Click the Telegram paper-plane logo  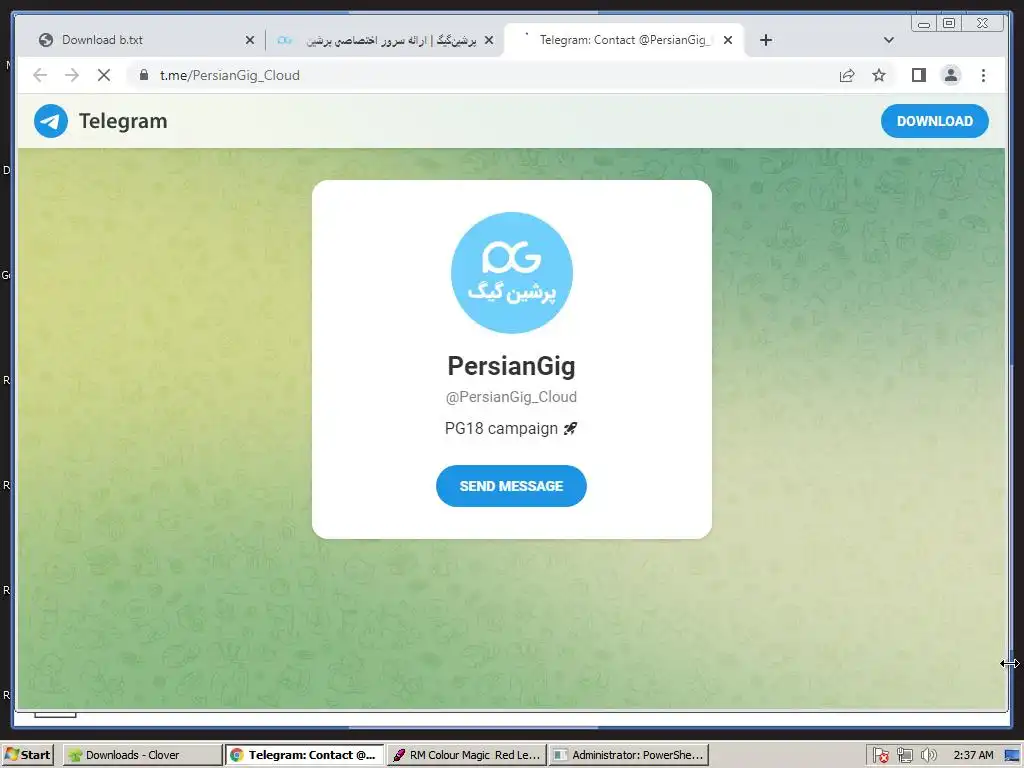coord(51,121)
